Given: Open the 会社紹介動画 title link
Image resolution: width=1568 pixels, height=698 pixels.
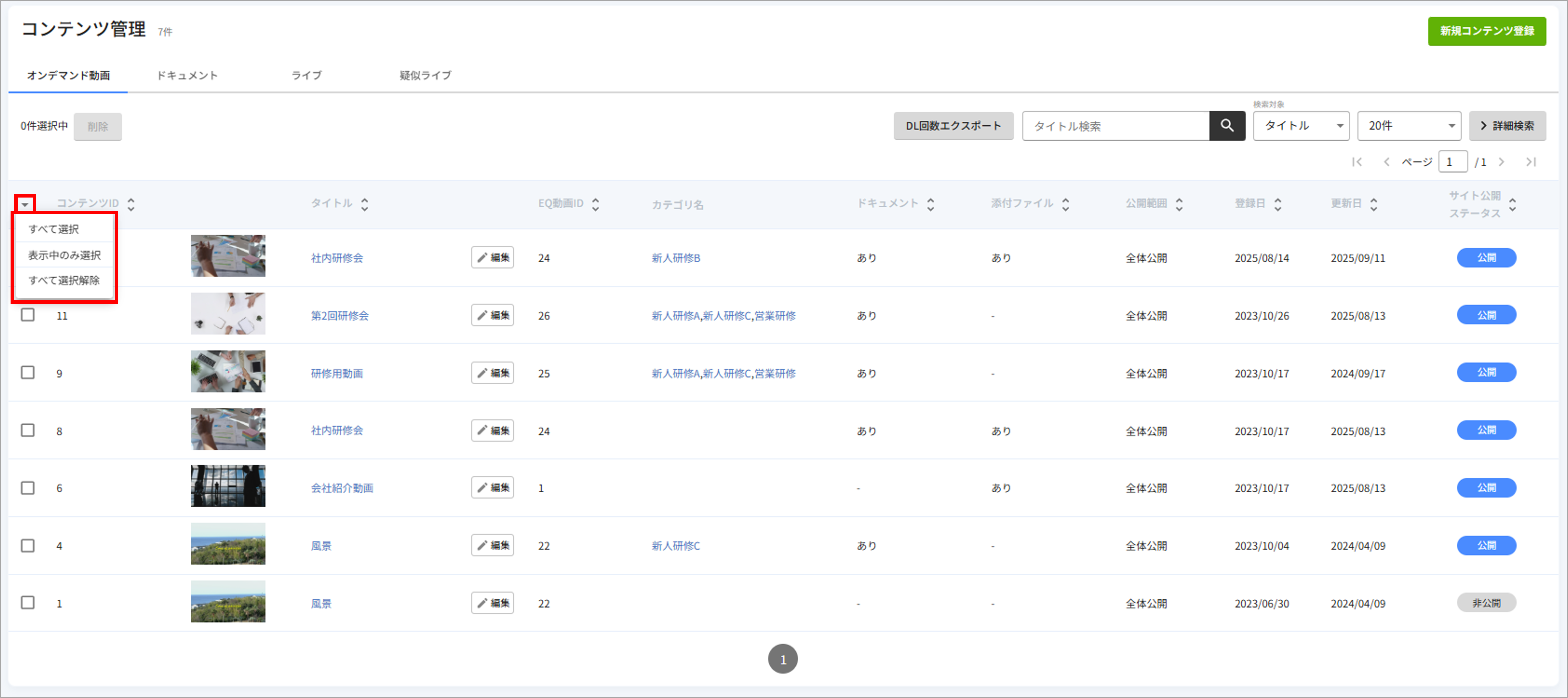Looking at the screenshot, I should pos(342,488).
